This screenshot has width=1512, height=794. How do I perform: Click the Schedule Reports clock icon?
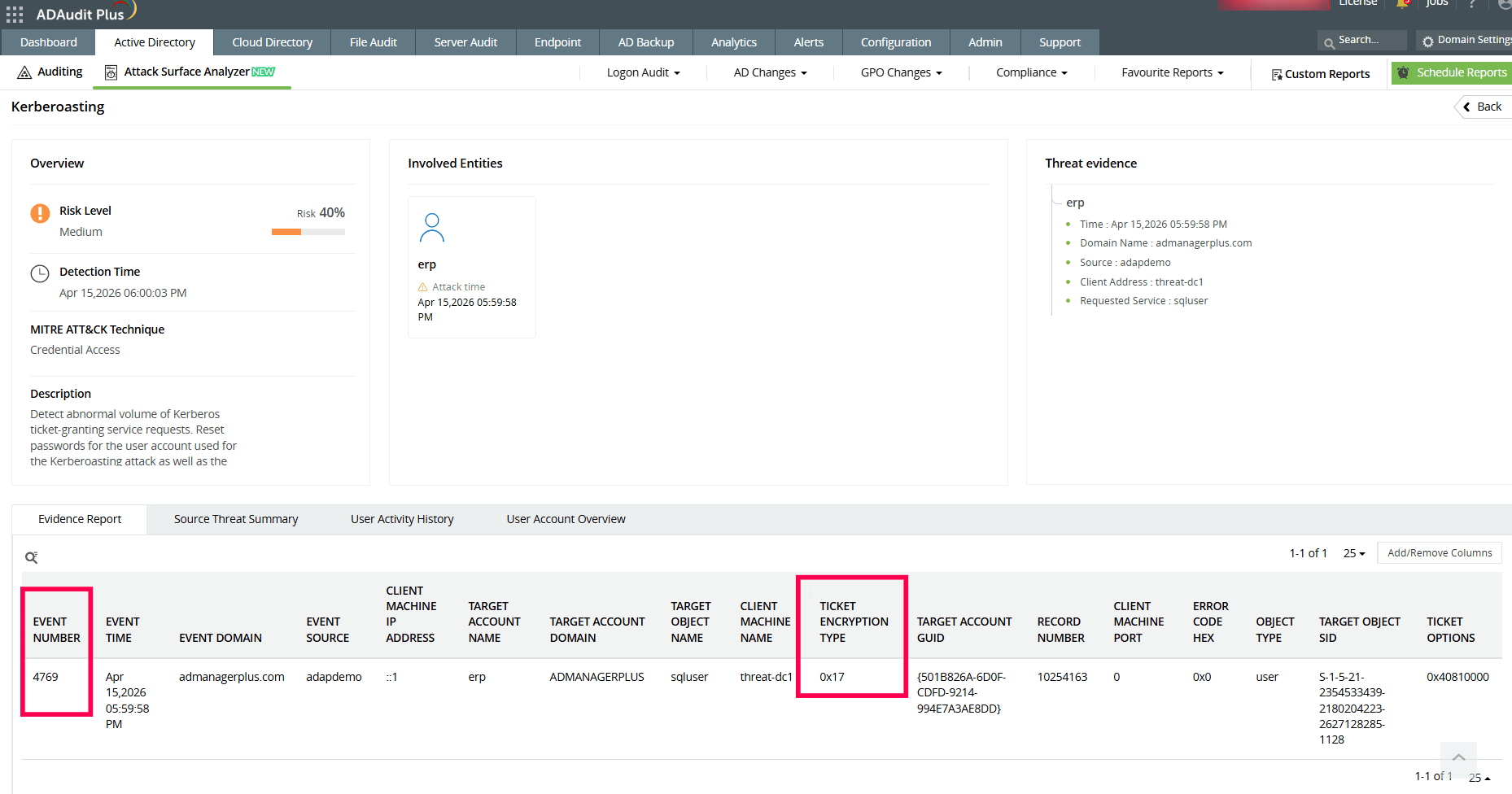point(1403,72)
